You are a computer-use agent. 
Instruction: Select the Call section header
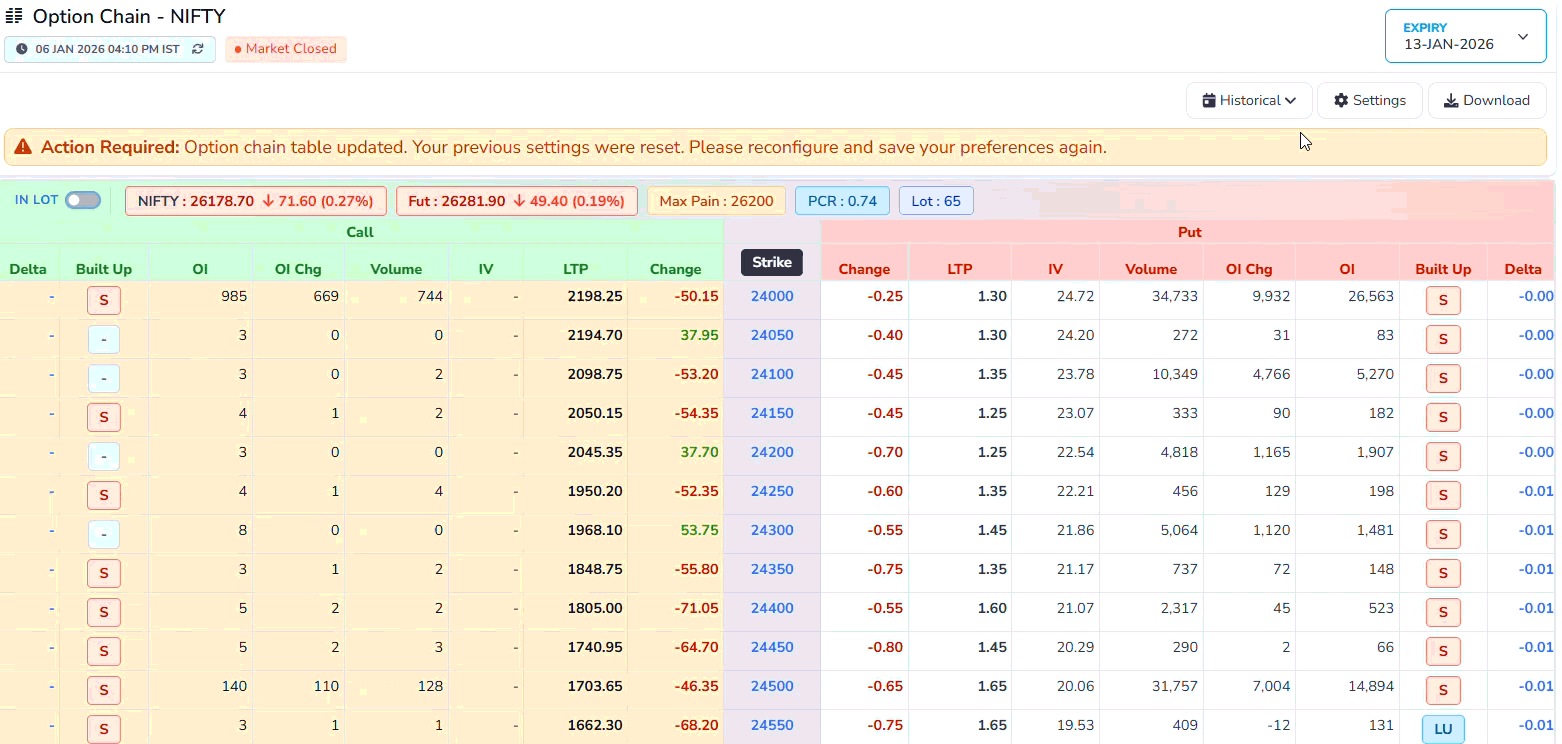[360, 232]
